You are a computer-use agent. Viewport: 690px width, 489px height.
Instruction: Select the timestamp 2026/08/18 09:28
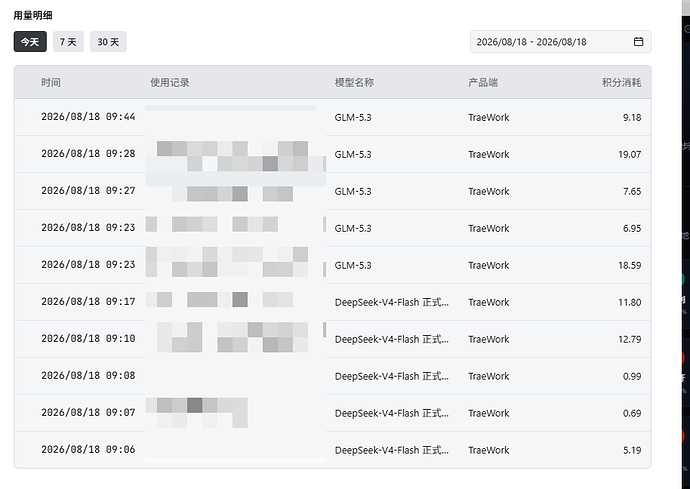click(88, 154)
